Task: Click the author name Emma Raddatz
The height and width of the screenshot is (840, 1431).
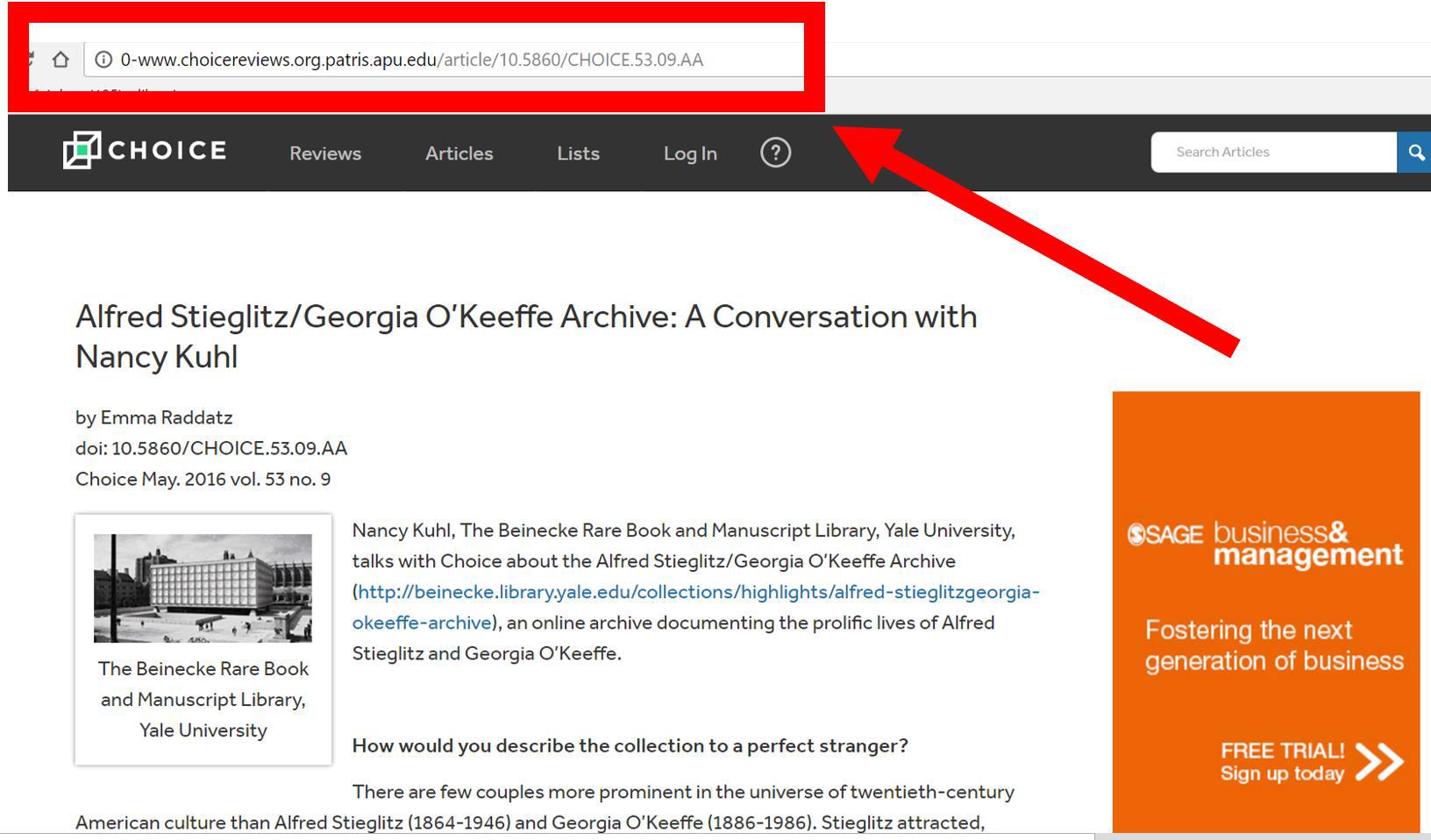Action: tap(167, 417)
